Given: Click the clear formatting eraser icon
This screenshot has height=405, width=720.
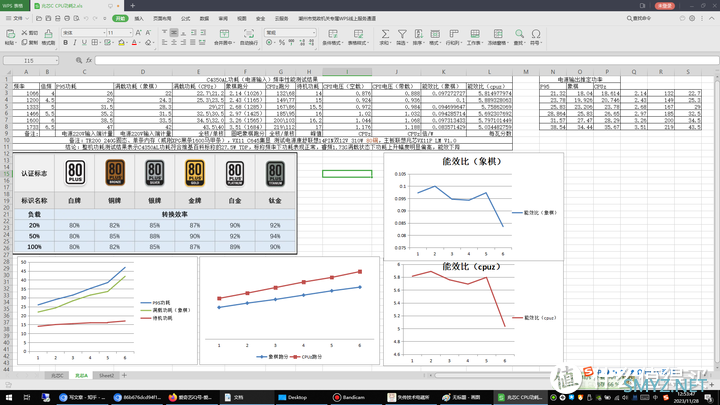Looking at the screenshot, I should (148, 43).
